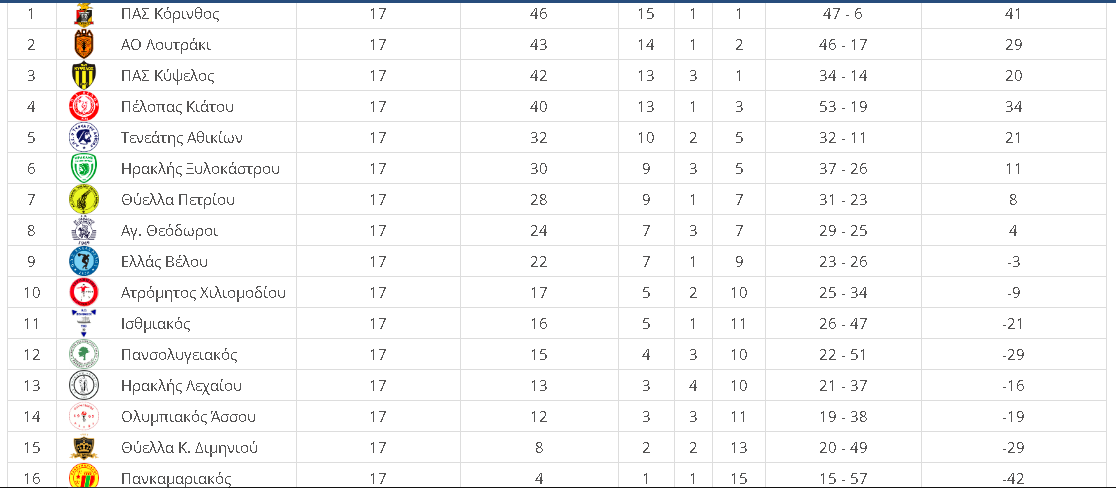The image size is (1116, 488).
Task: Click the -42 goal difference cell
Action: pyautogui.click(x=1014, y=479)
